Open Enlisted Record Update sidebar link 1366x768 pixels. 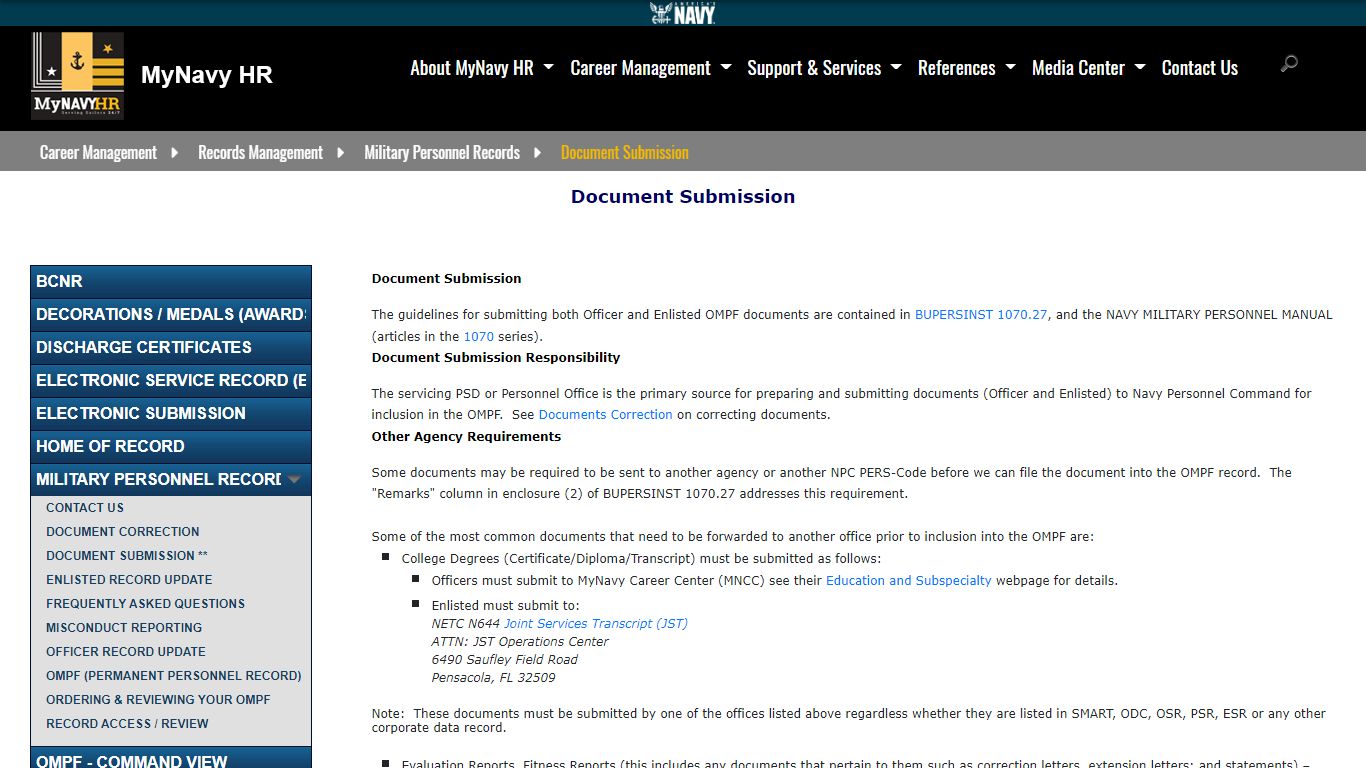(129, 580)
